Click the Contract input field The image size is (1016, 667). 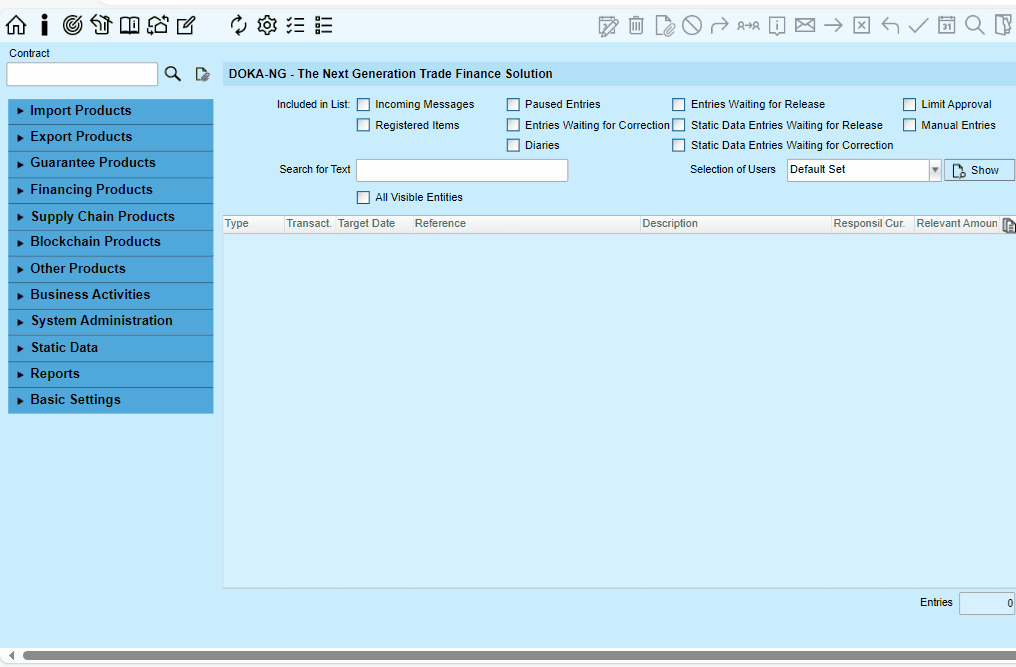(82, 74)
